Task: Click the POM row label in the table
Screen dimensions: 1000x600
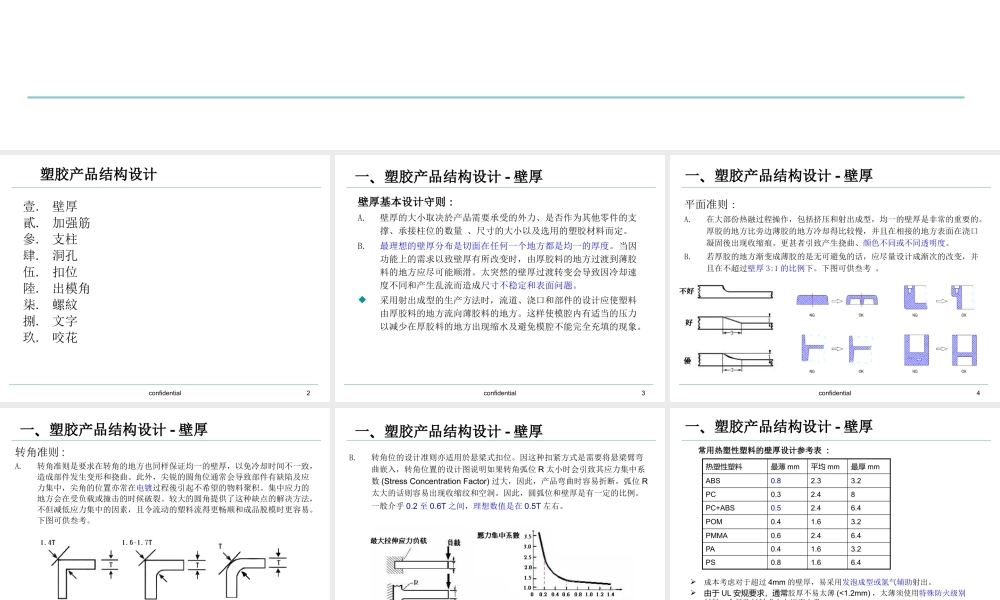Action: pos(714,522)
